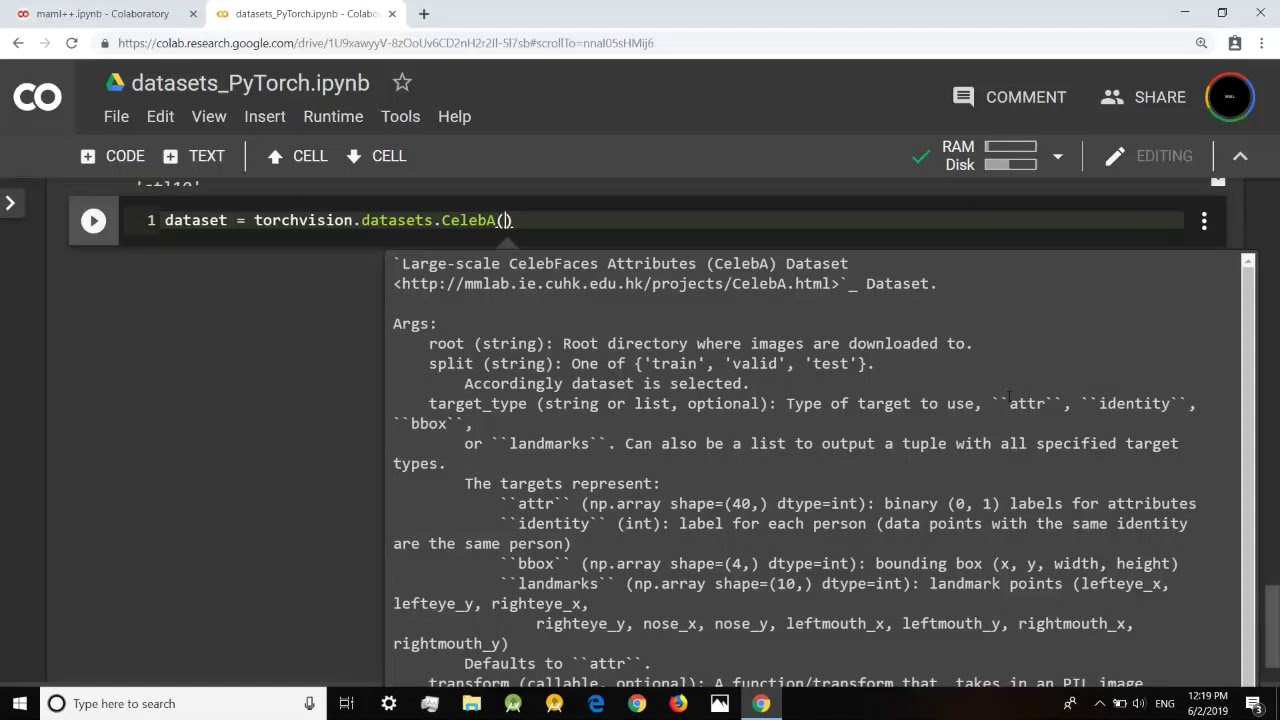Move cell up with the up-arrow CELL button
This screenshot has height=720, width=1280.
click(x=297, y=156)
